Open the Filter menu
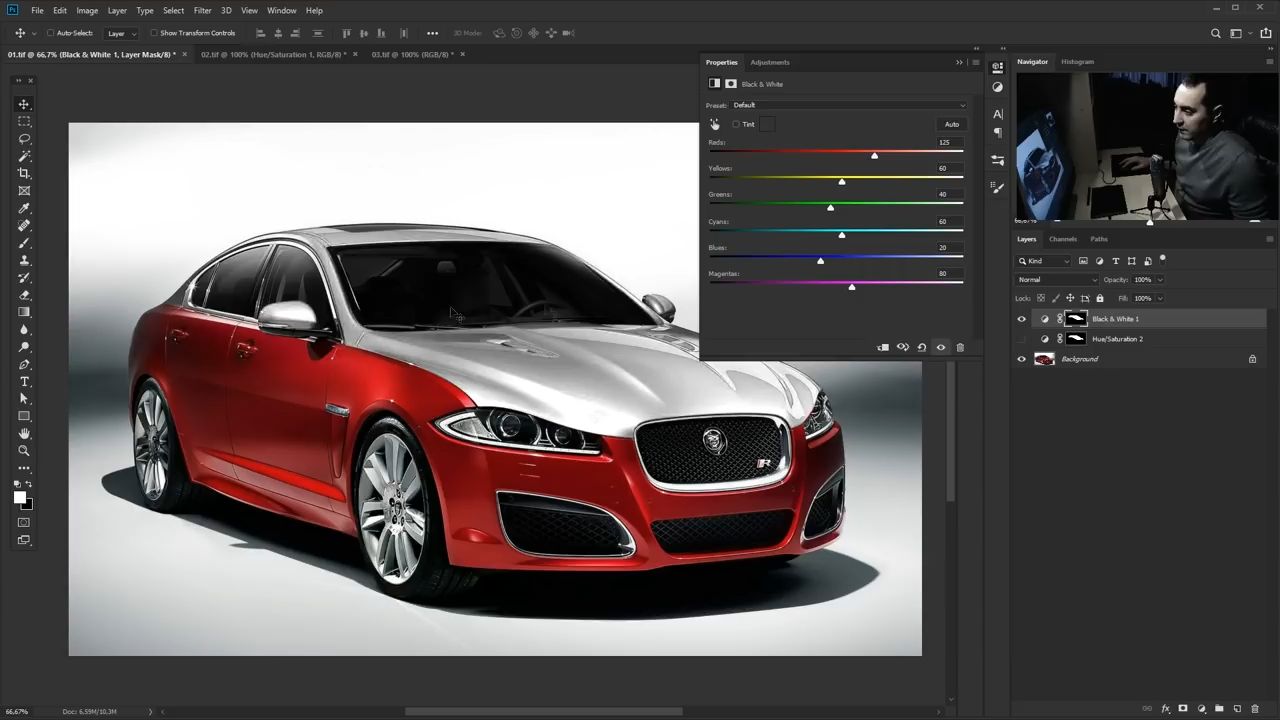This screenshot has height=720, width=1280. point(202,10)
